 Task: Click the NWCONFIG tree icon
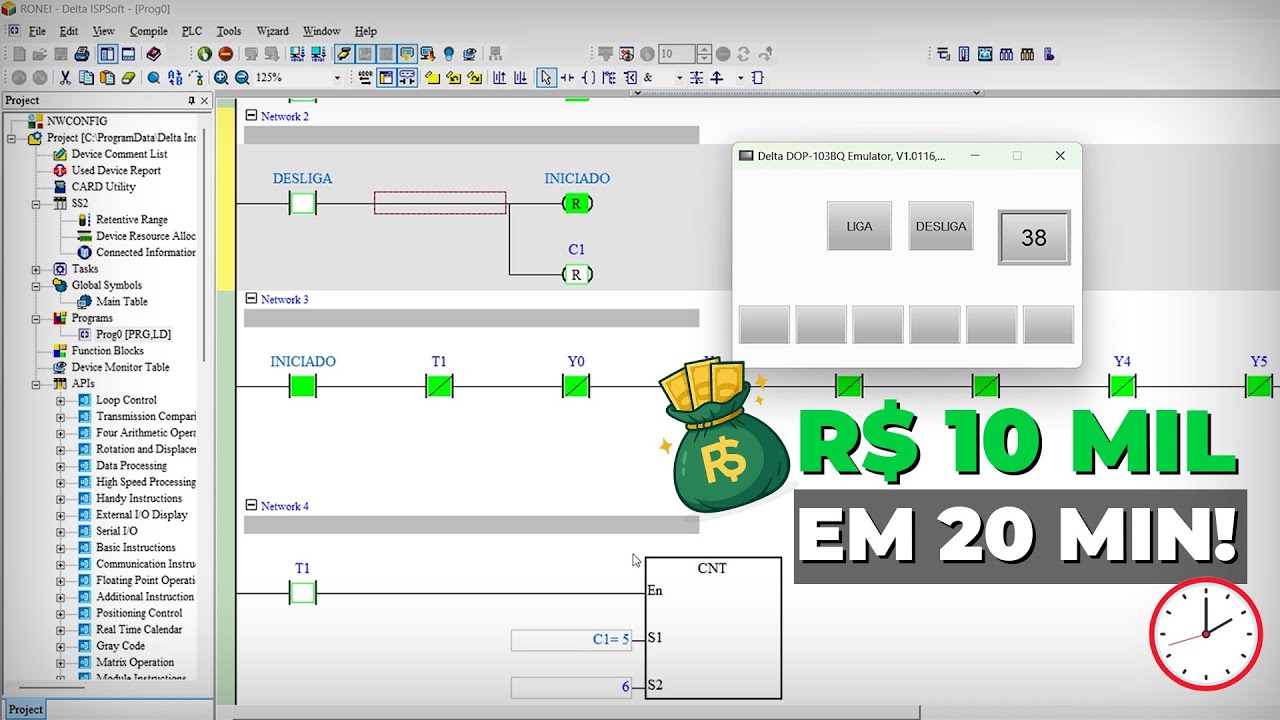point(35,121)
